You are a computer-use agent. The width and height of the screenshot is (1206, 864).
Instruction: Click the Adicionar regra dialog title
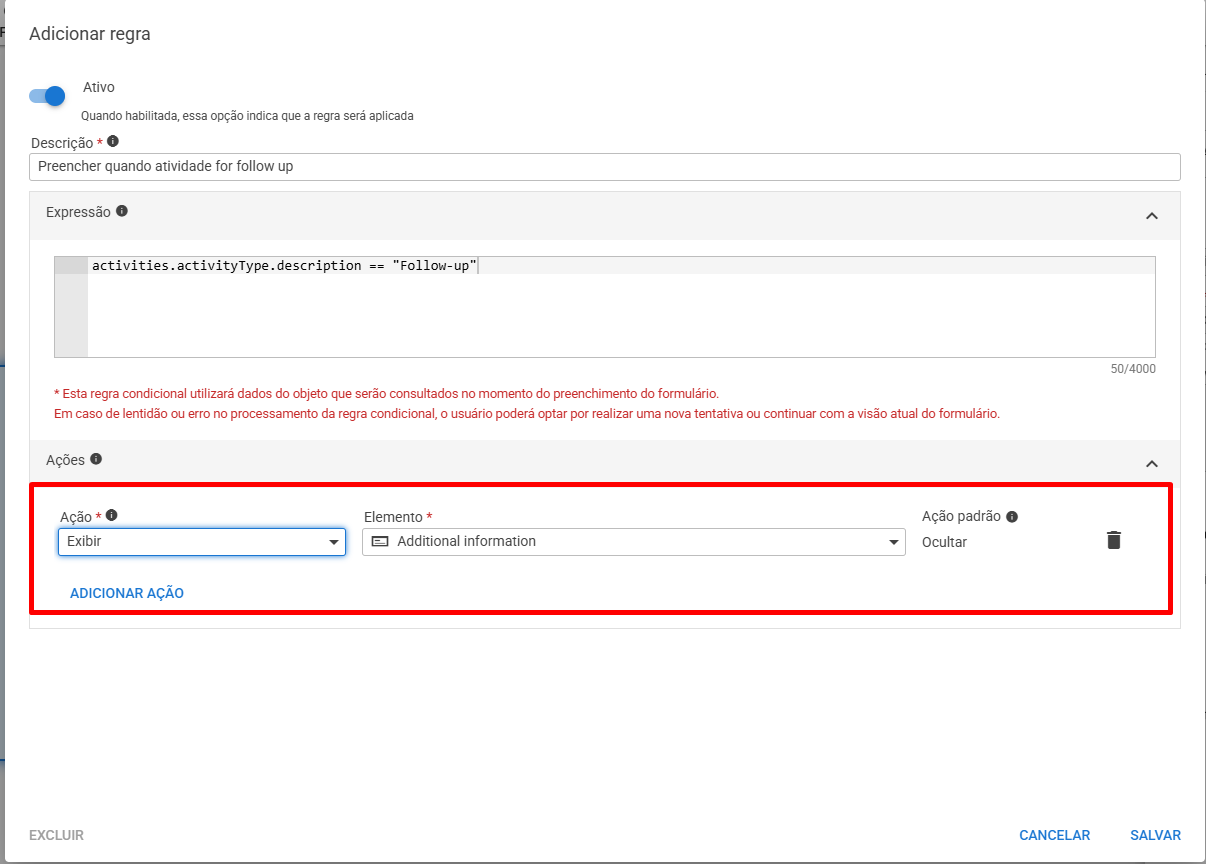(90, 34)
